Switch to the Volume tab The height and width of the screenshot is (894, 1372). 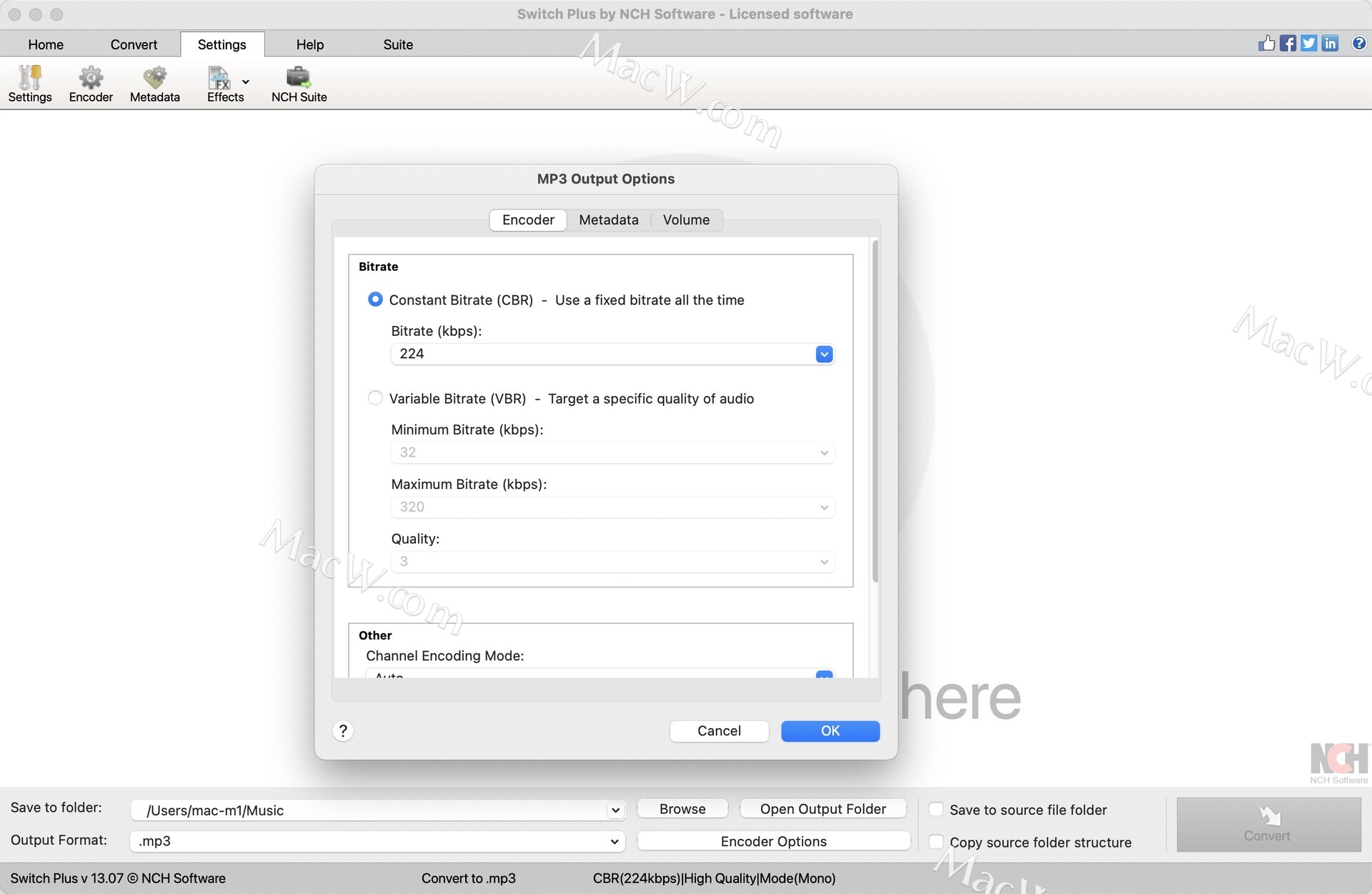(x=686, y=220)
